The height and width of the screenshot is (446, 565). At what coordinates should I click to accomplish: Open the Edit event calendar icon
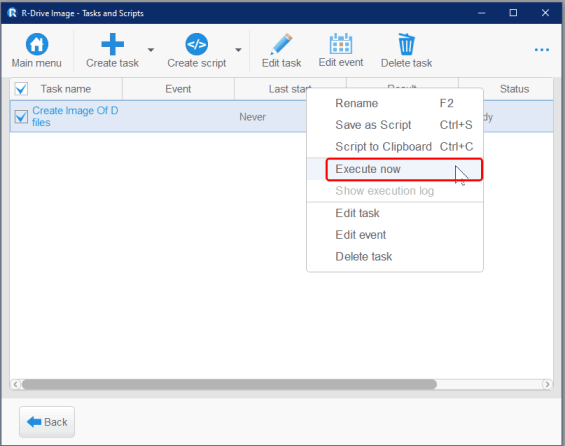point(341,44)
